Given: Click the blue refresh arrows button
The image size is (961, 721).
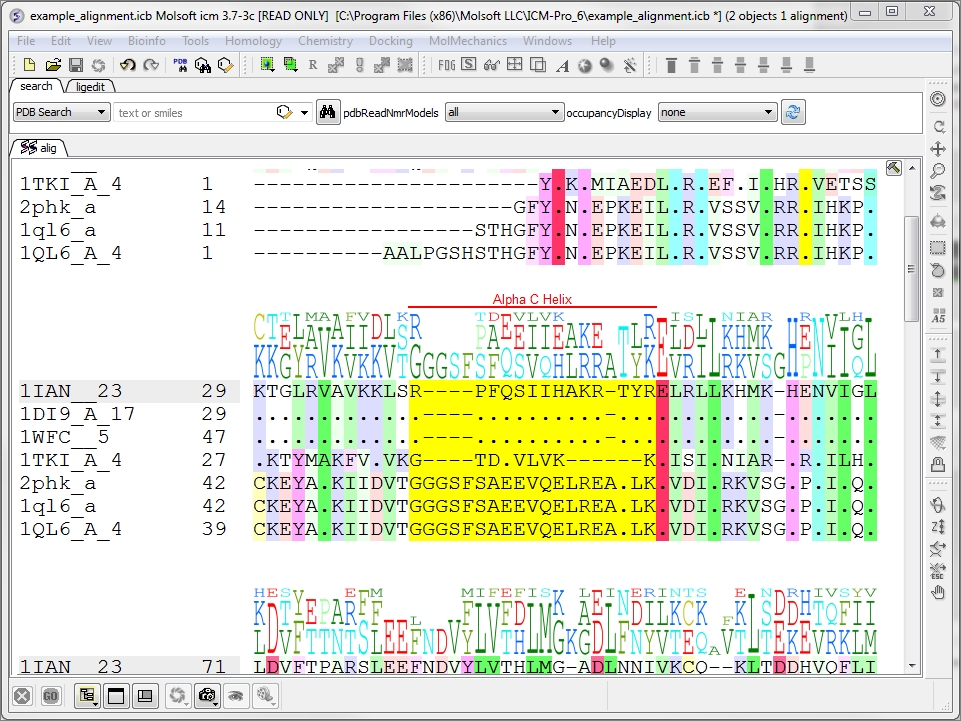Looking at the screenshot, I should tap(793, 112).
